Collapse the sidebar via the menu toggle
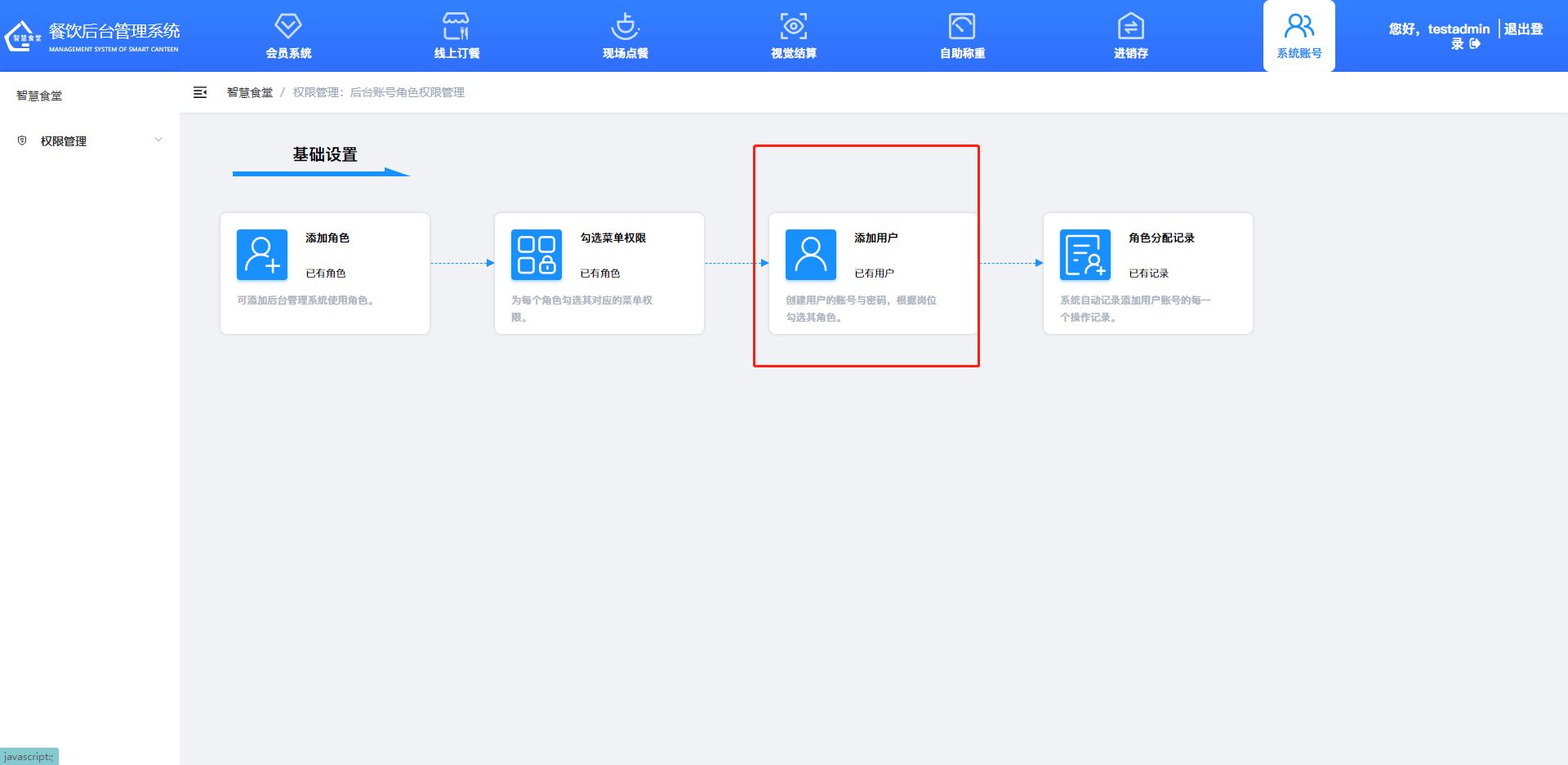 [x=199, y=92]
